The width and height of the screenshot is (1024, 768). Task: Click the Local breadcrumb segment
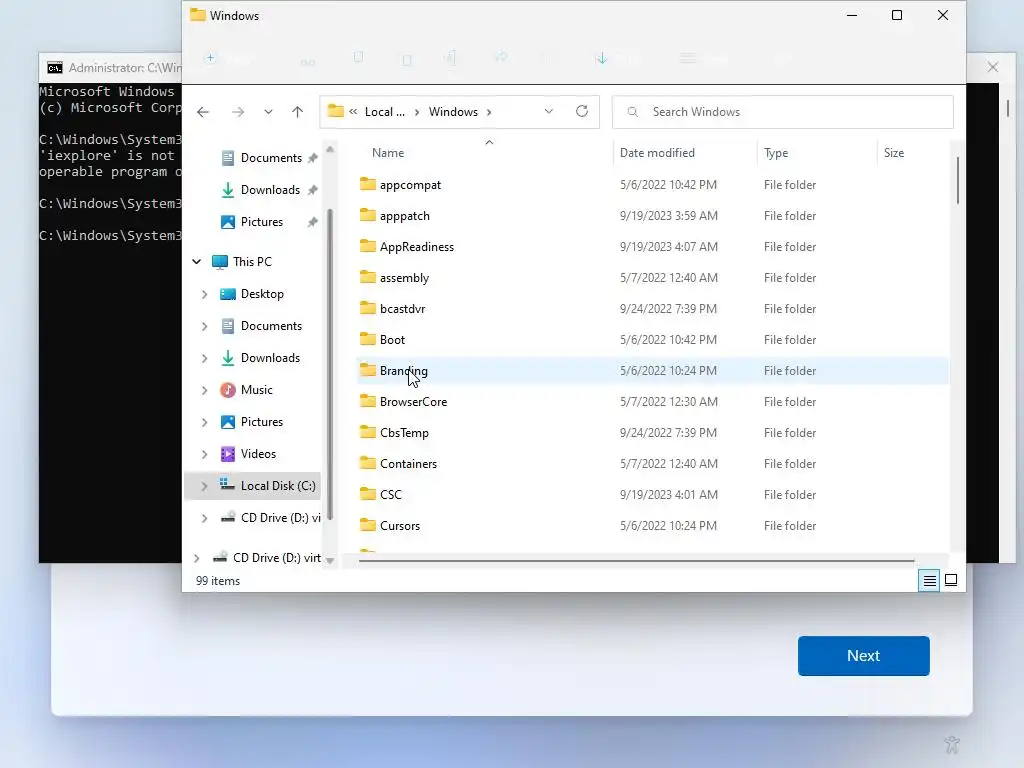(385, 112)
